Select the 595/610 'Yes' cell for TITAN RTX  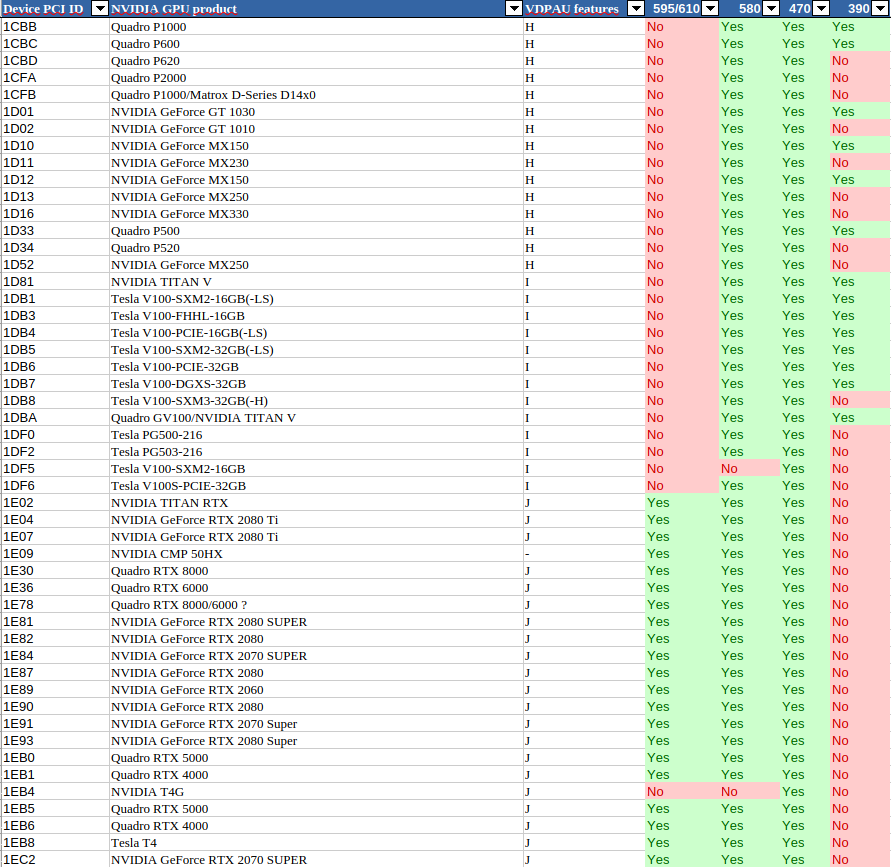[682, 503]
